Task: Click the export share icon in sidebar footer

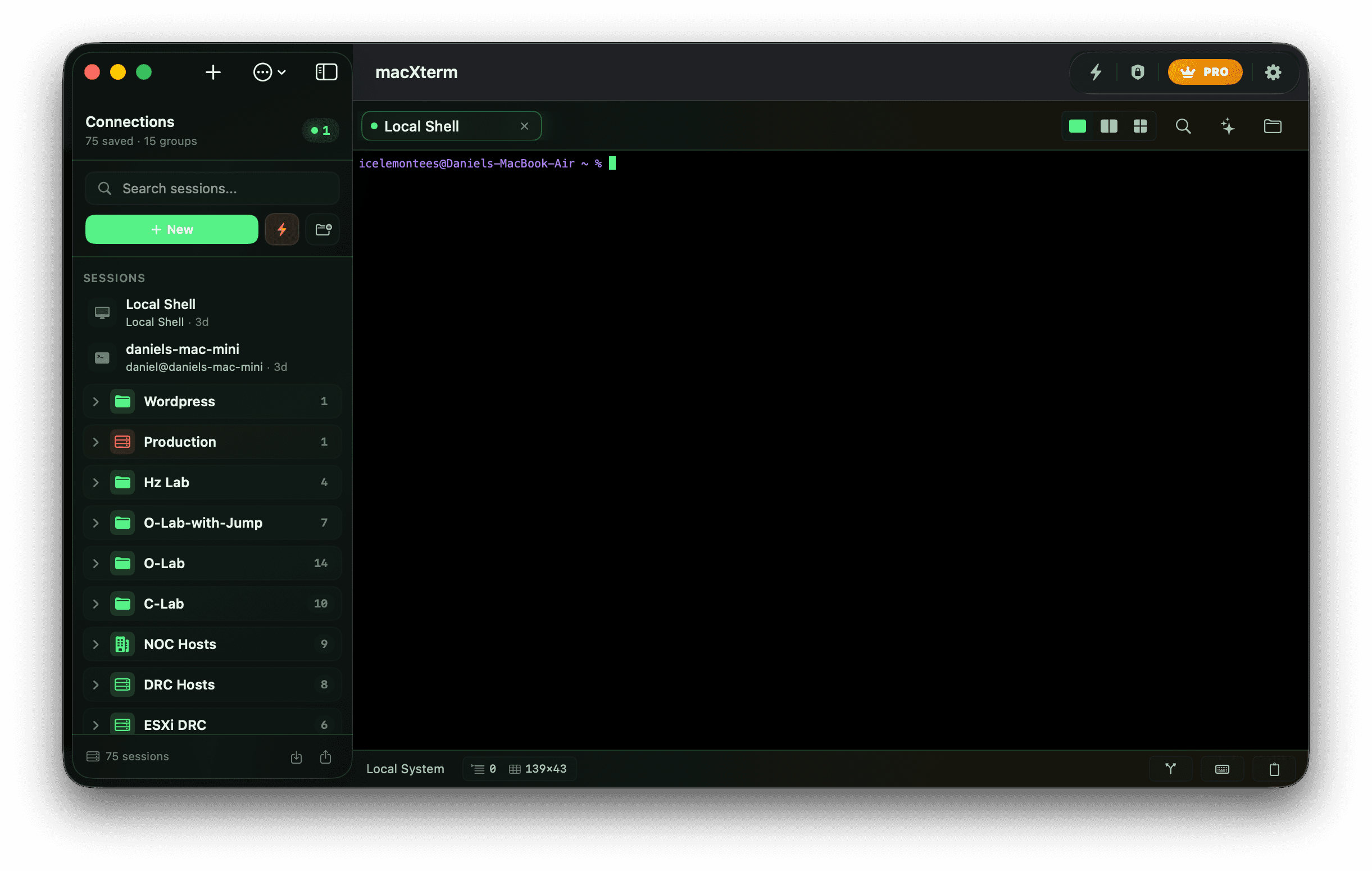Action: point(325,757)
